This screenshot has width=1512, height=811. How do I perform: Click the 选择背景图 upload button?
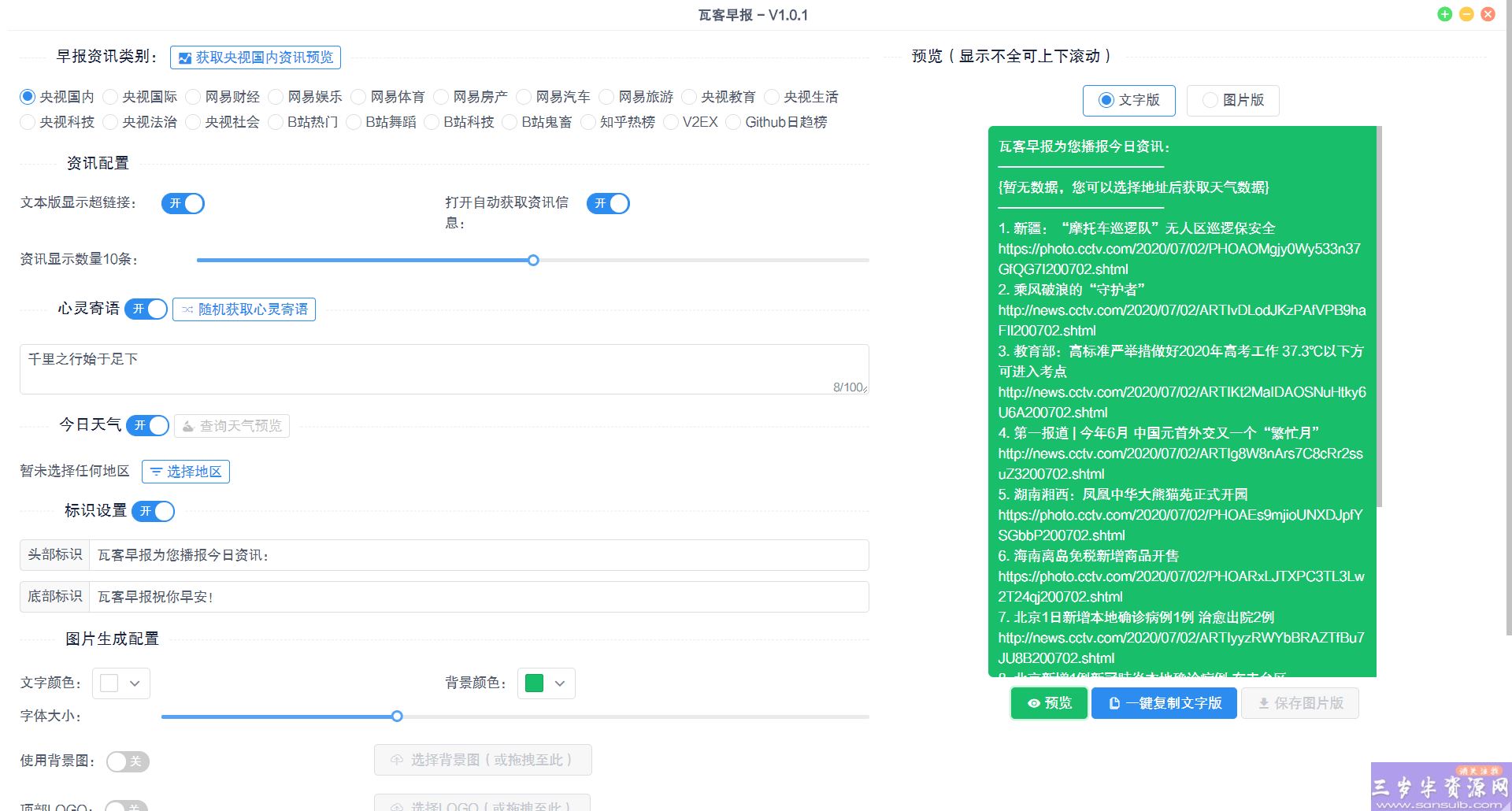[483, 760]
